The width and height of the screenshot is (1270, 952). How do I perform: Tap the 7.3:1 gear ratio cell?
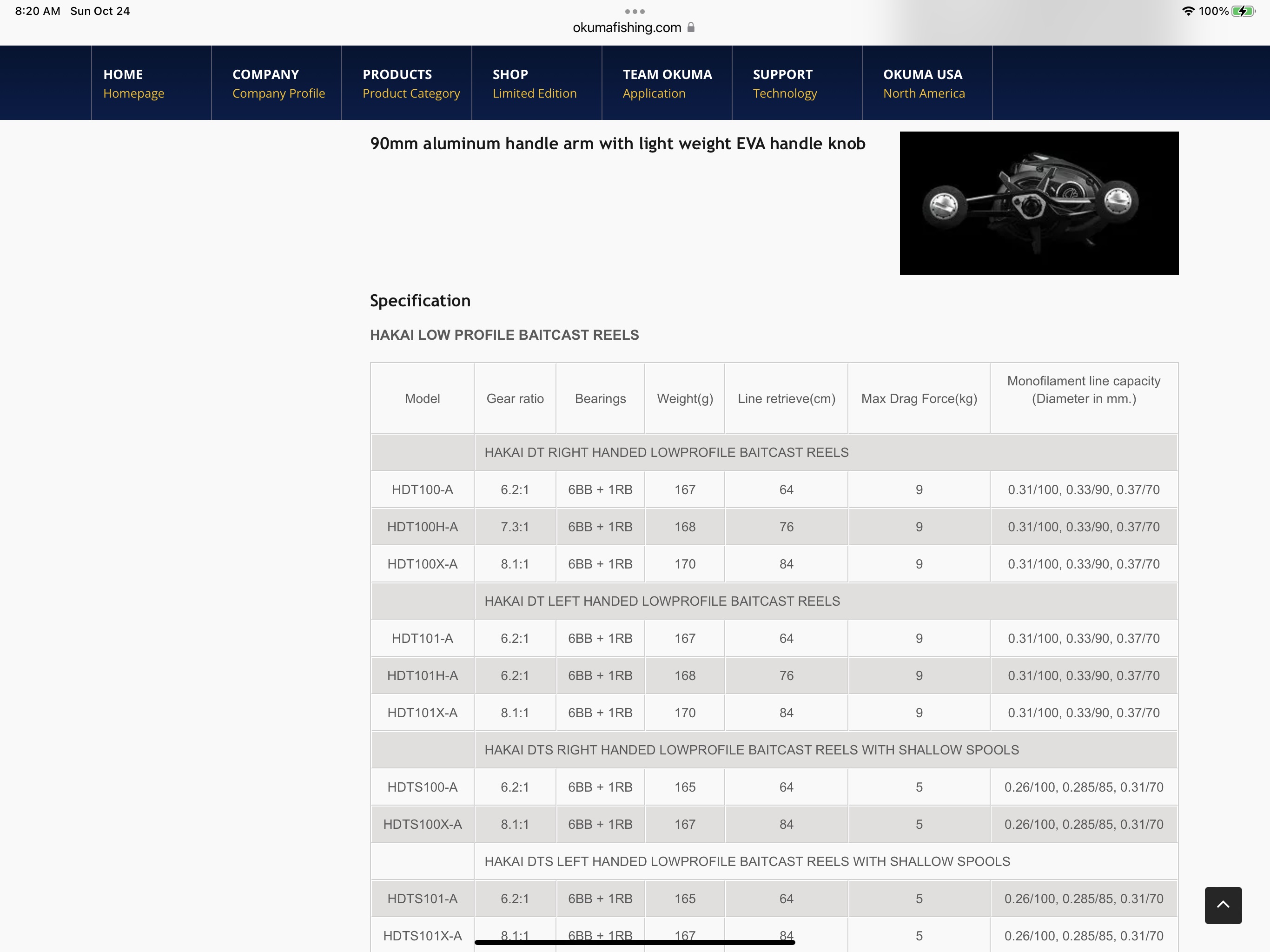tap(515, 527)
